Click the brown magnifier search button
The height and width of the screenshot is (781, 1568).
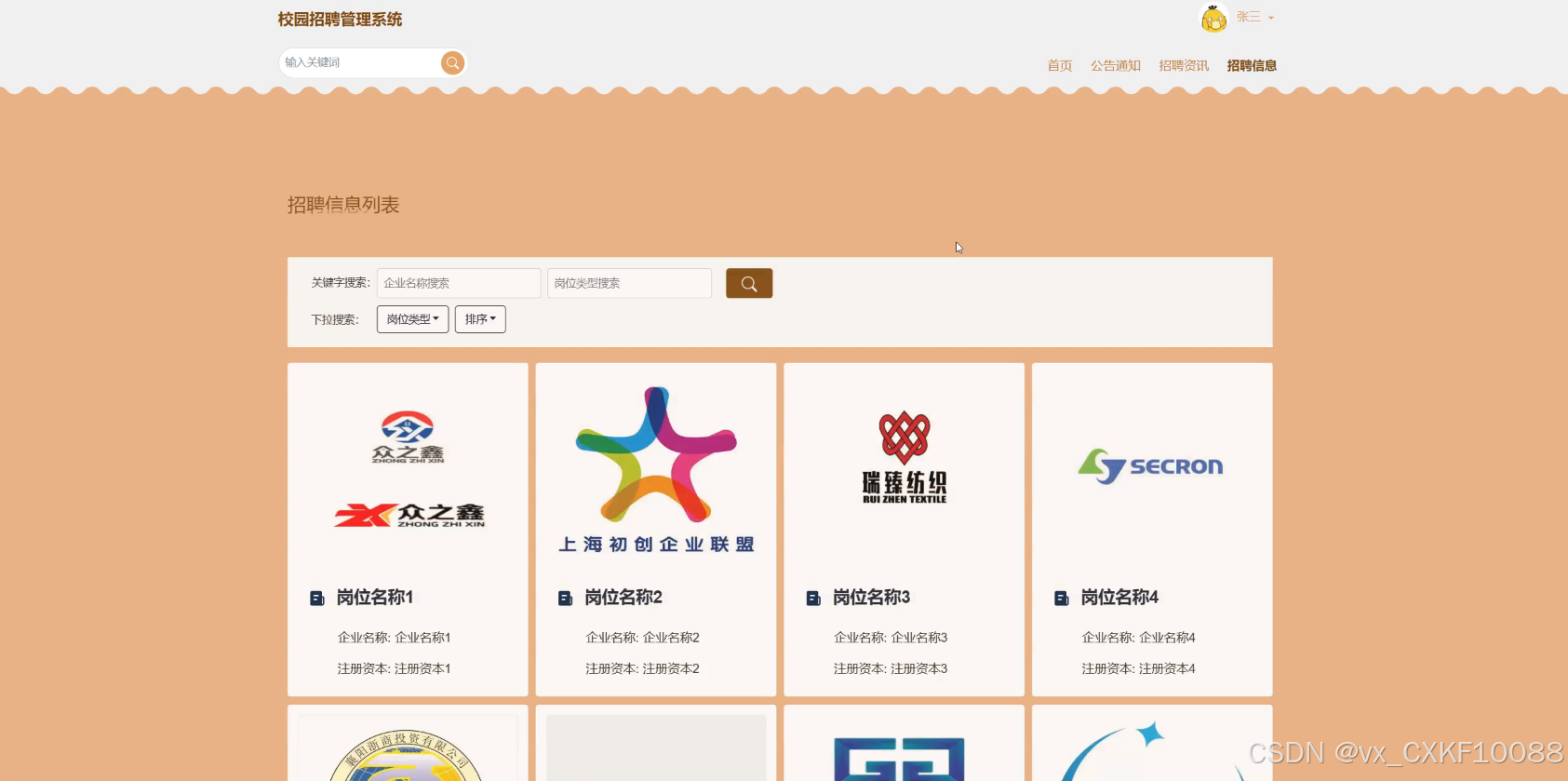point(749,283)
